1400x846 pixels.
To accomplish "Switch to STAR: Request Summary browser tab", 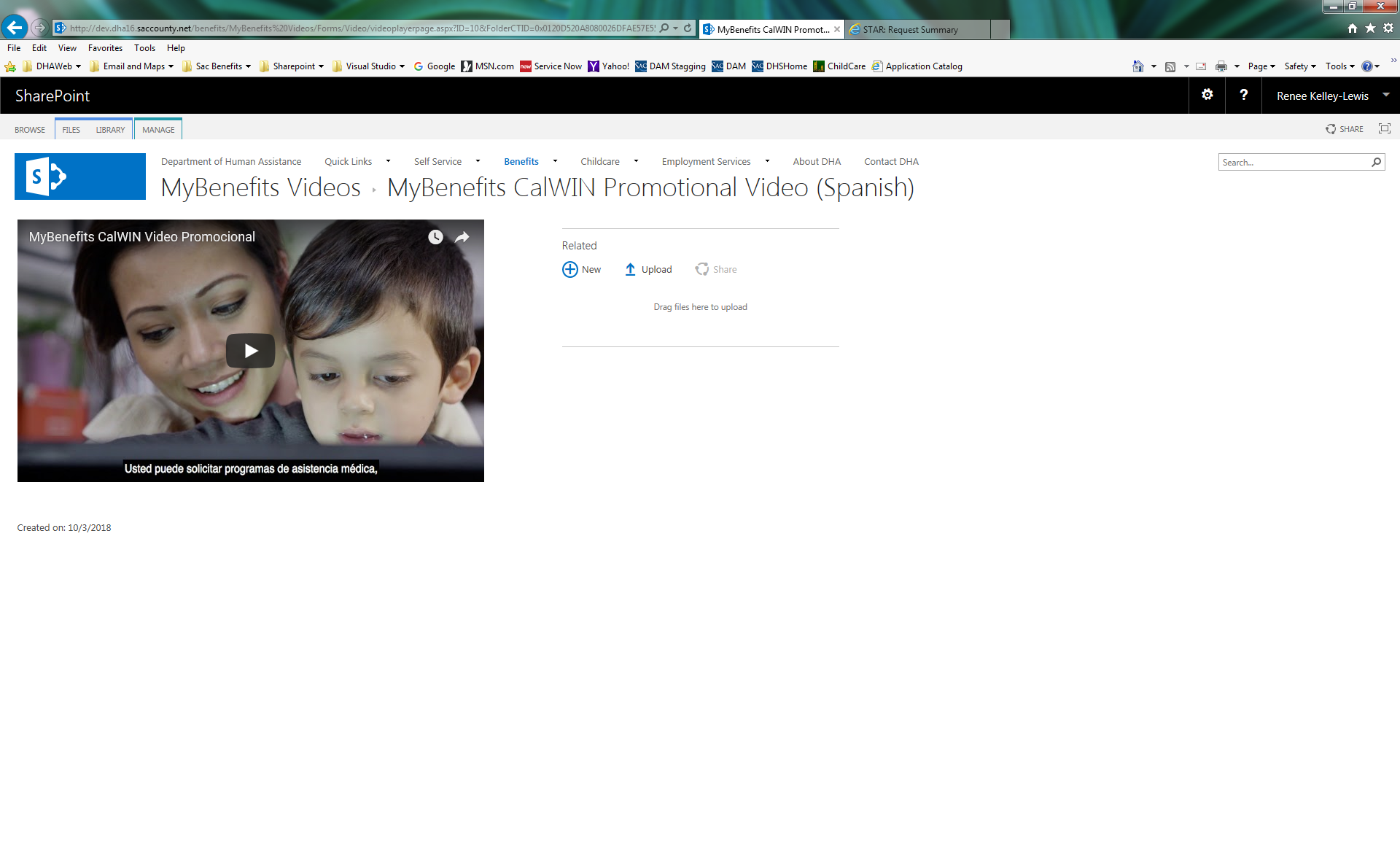I will tap(919, 30).
